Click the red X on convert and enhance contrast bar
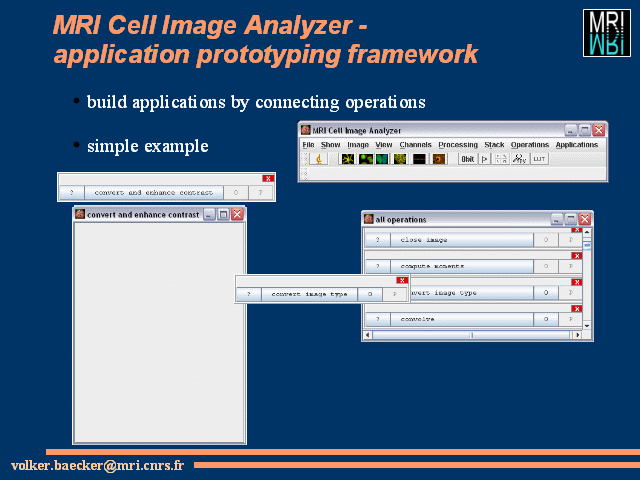The image size is (640, 480). [x=268, y=178]
